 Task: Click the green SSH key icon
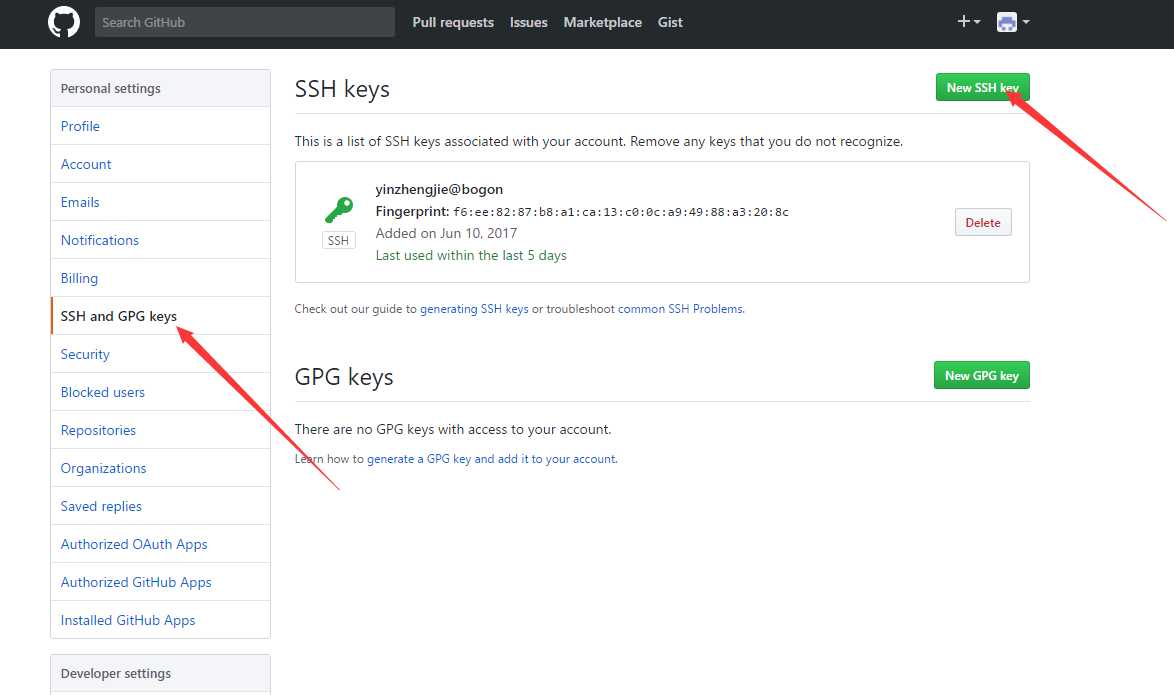[339, 210]
